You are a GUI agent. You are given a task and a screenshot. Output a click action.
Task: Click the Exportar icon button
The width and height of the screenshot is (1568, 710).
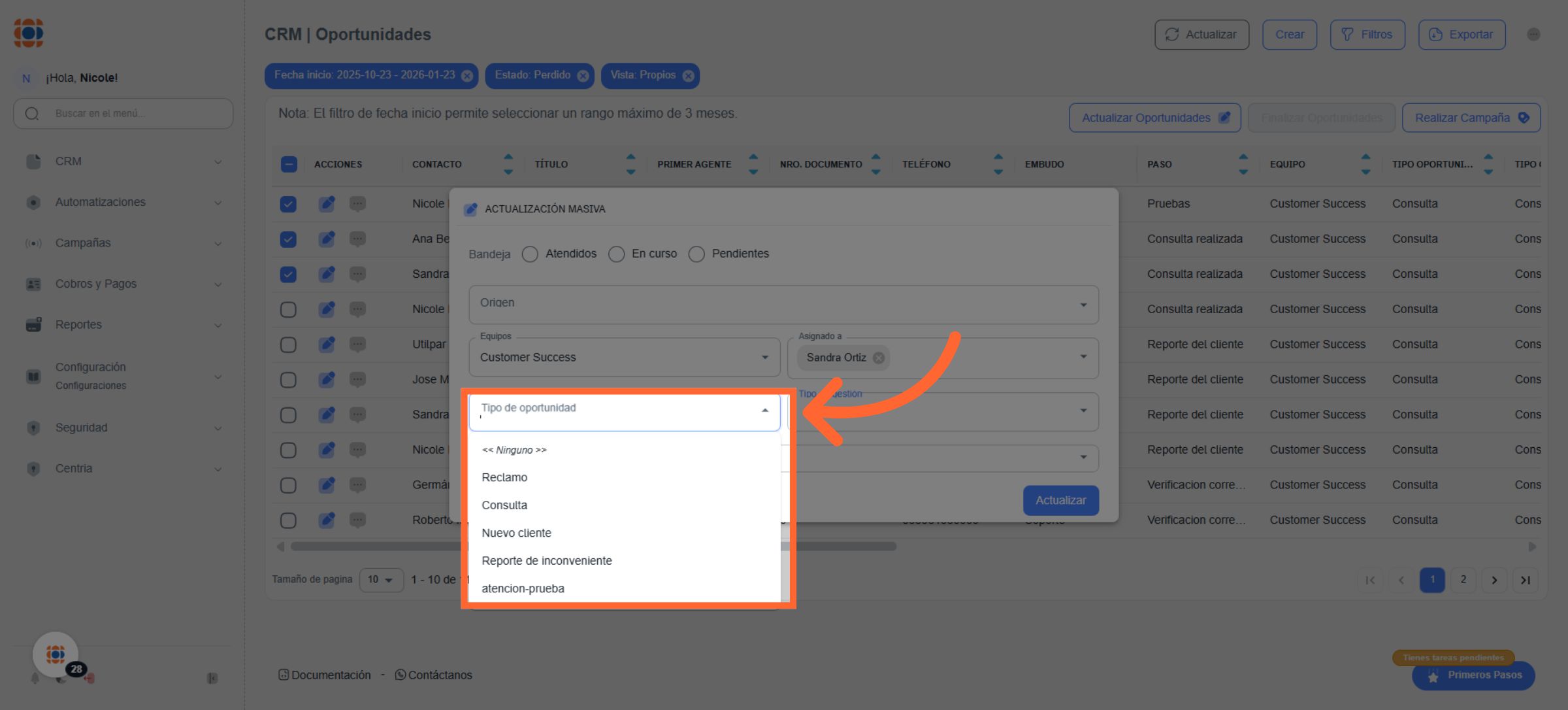[x=1435, y=35]
